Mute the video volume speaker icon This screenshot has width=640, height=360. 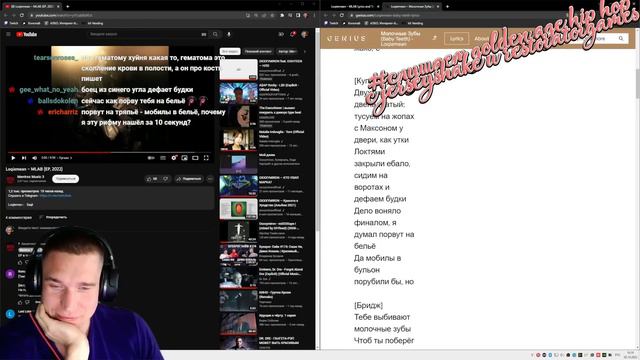[35, 158]
